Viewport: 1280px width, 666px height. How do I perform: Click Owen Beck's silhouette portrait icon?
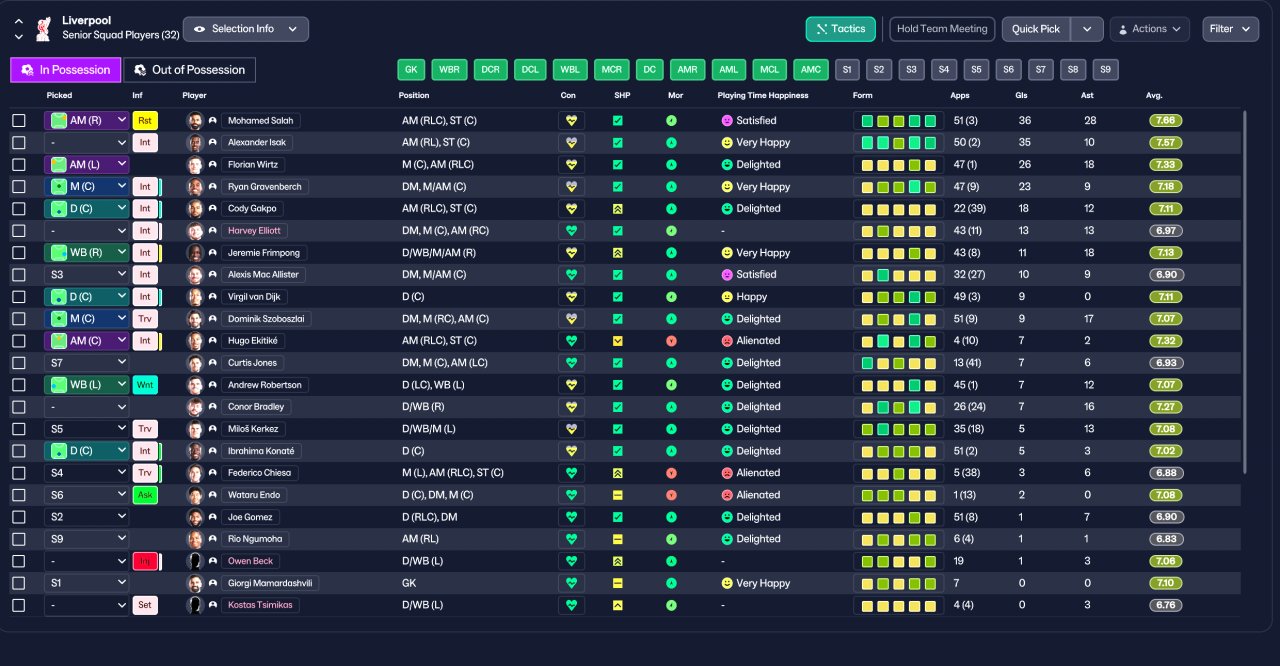[195, 561]
